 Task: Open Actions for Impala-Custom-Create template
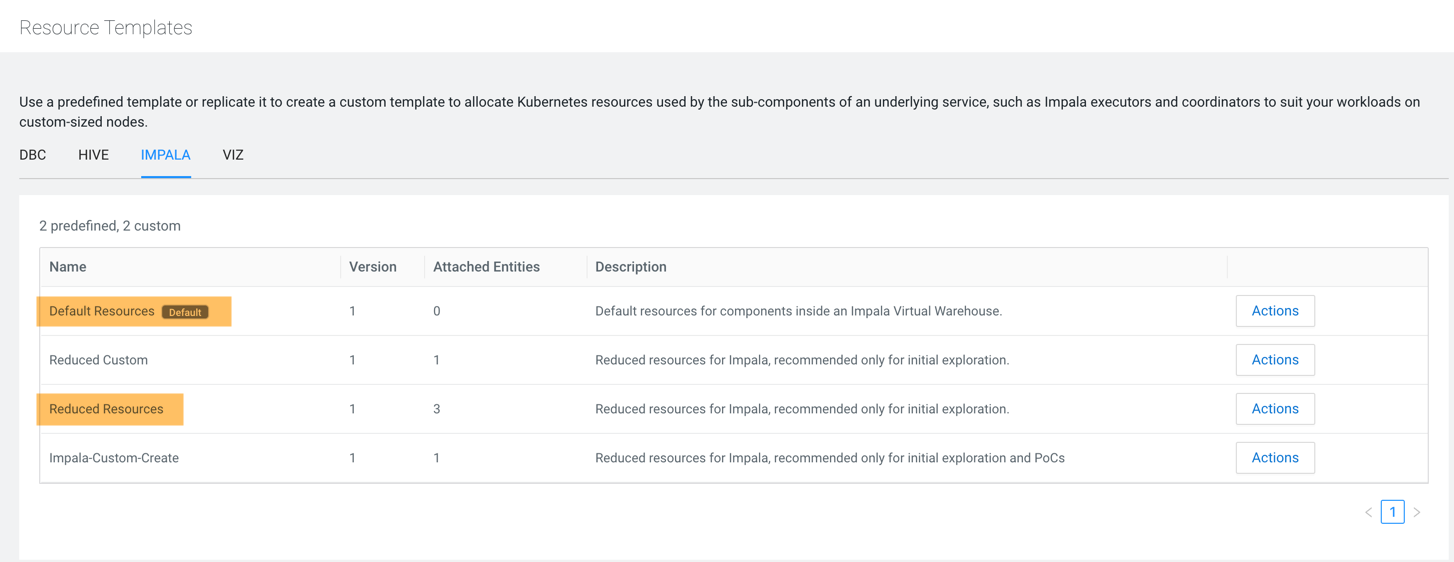[x=1274, y=458]
